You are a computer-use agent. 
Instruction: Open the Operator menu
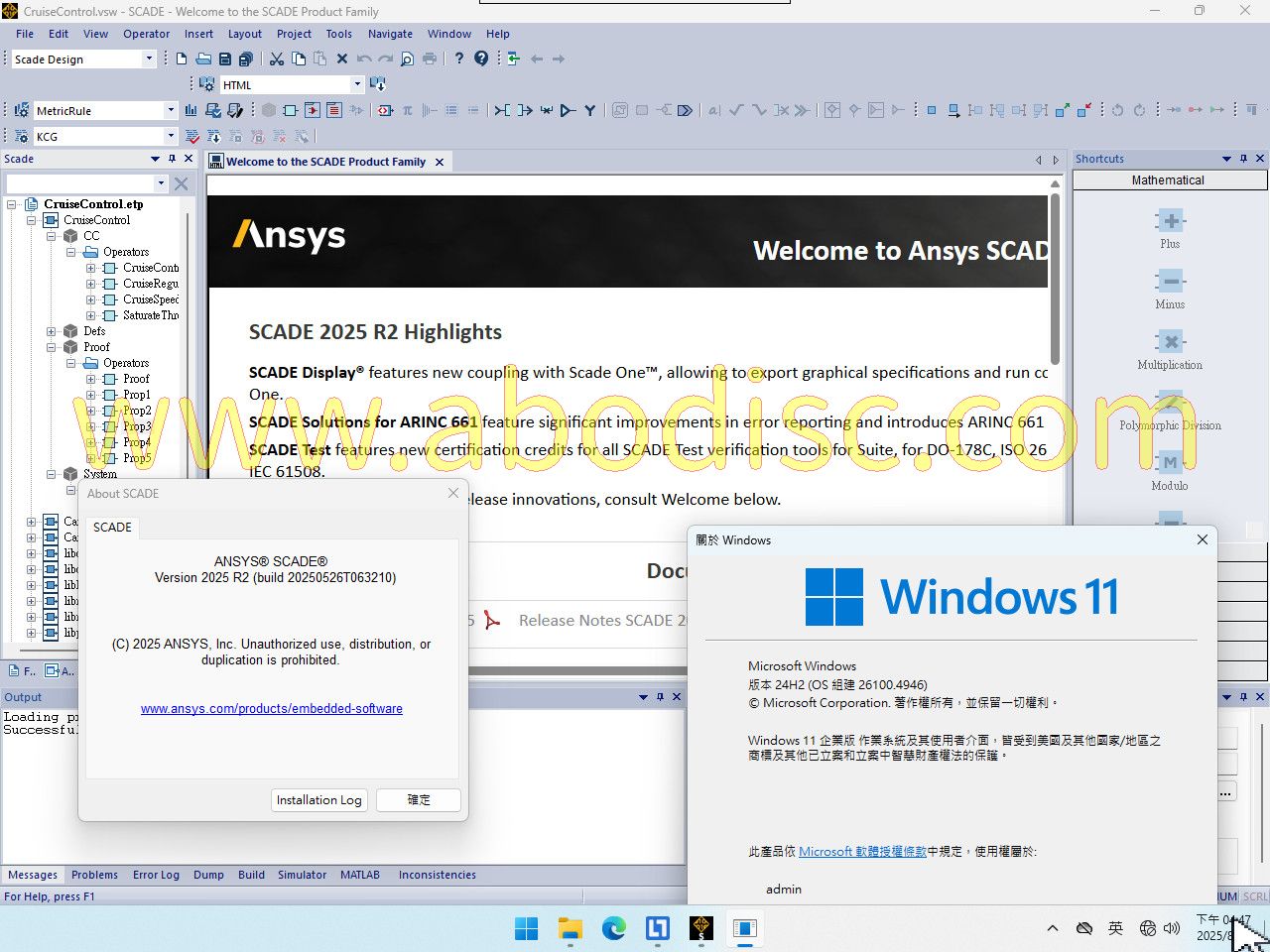tap(147, 34)
